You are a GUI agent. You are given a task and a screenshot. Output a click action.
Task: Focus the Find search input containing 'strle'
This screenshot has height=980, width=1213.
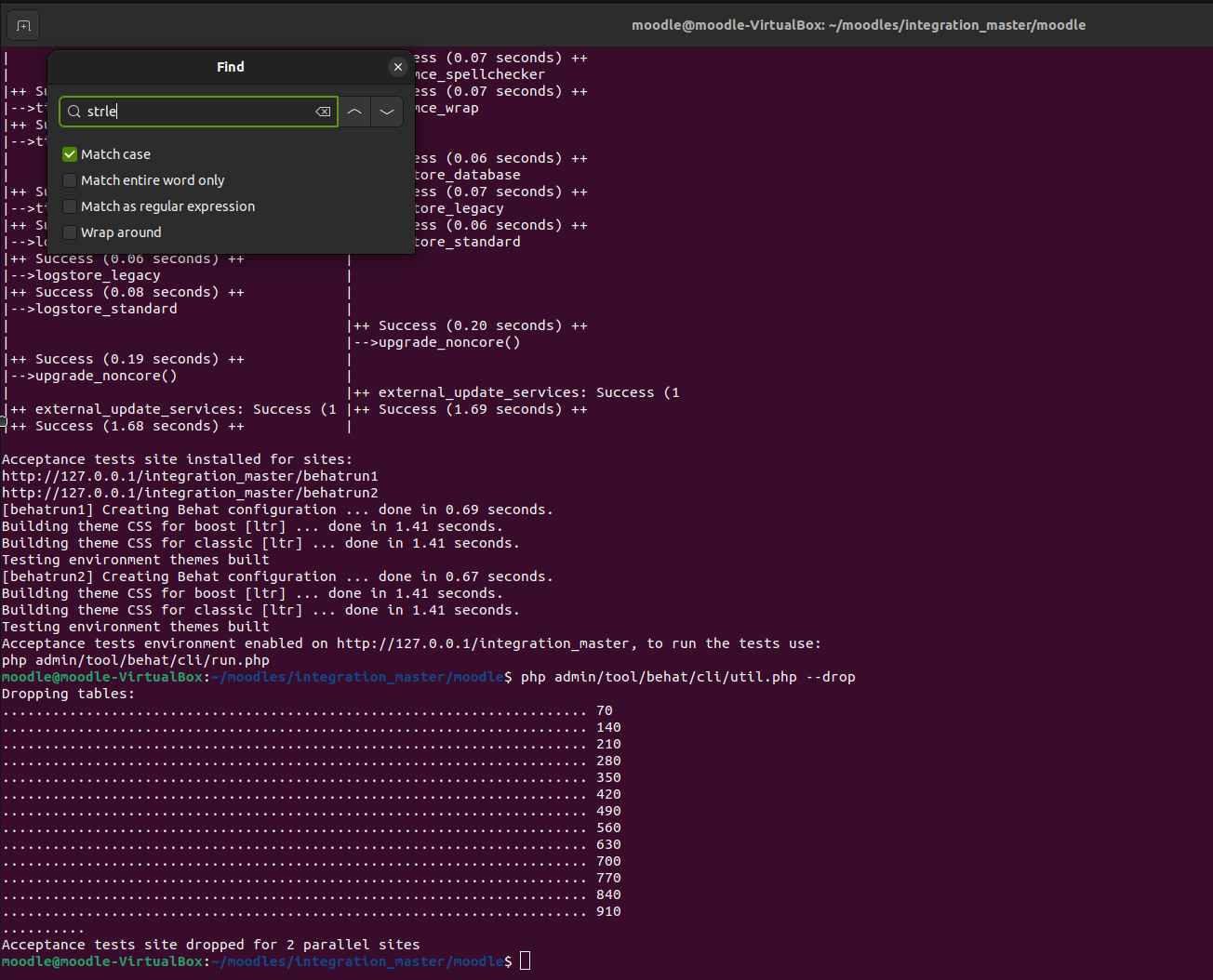click(x=198, y=112)
